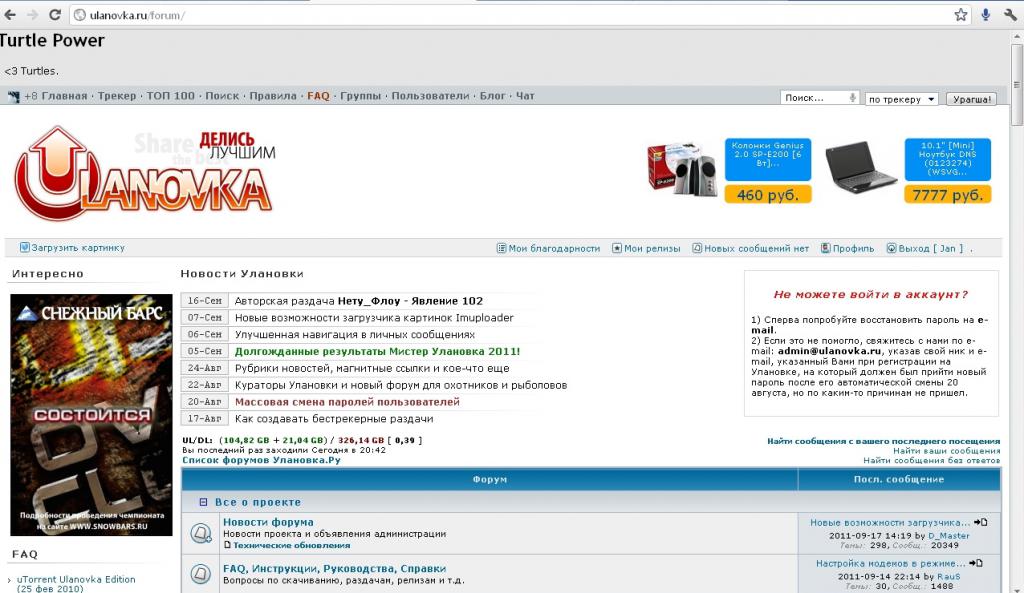Open FAQ in navigation bar
Screen dimensions: 1024x593
point(318,96)
